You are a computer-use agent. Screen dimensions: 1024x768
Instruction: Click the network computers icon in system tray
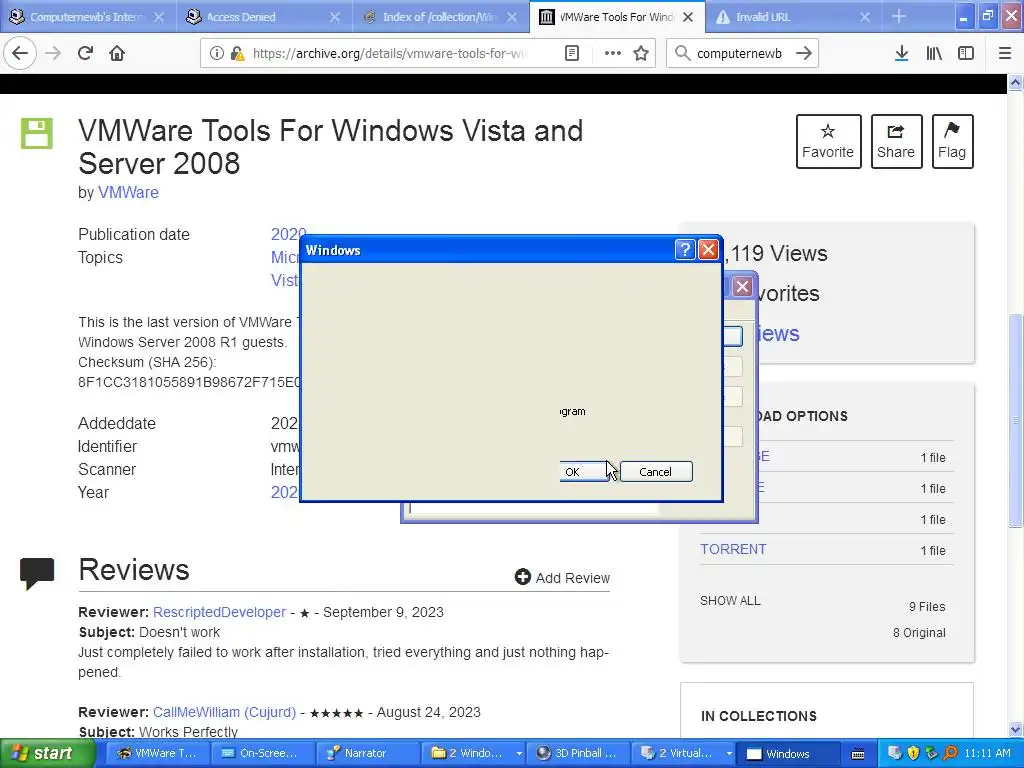click(895, 753)
